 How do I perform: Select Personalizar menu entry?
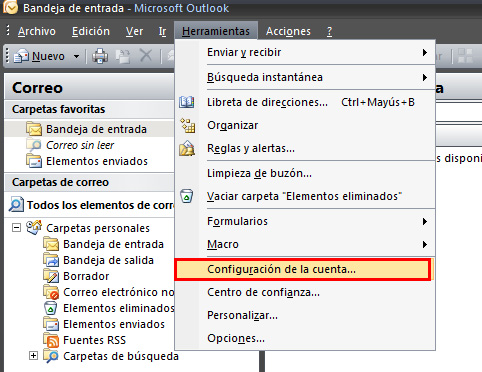click(x=305, y=315)
